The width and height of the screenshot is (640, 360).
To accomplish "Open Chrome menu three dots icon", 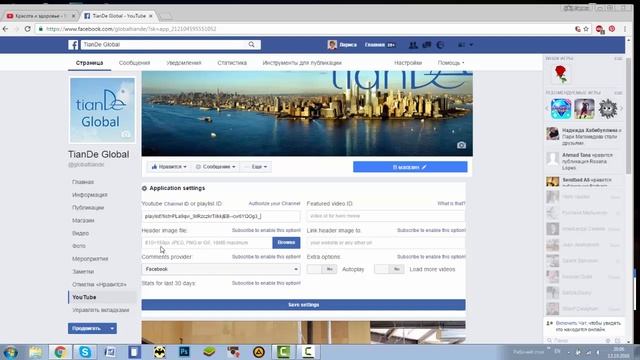I will coord(624,29).
